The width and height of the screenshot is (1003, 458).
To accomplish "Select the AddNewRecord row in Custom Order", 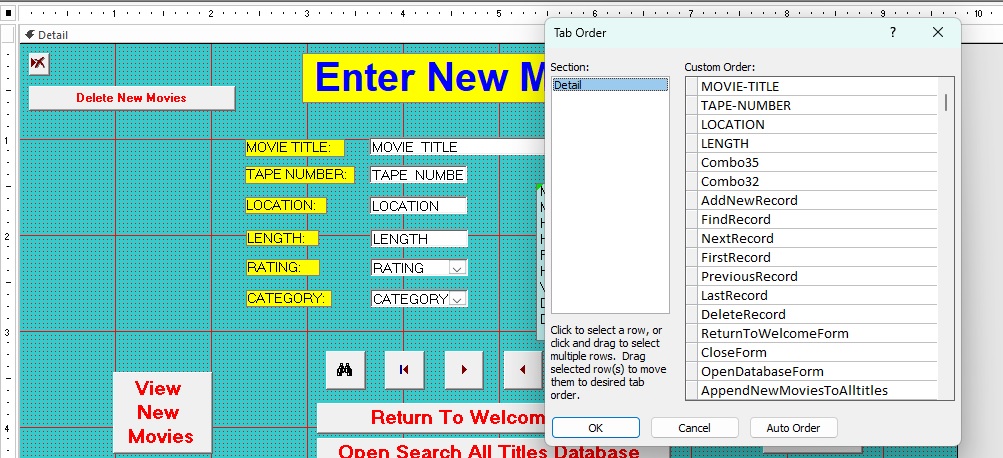I will click(817, 200).
